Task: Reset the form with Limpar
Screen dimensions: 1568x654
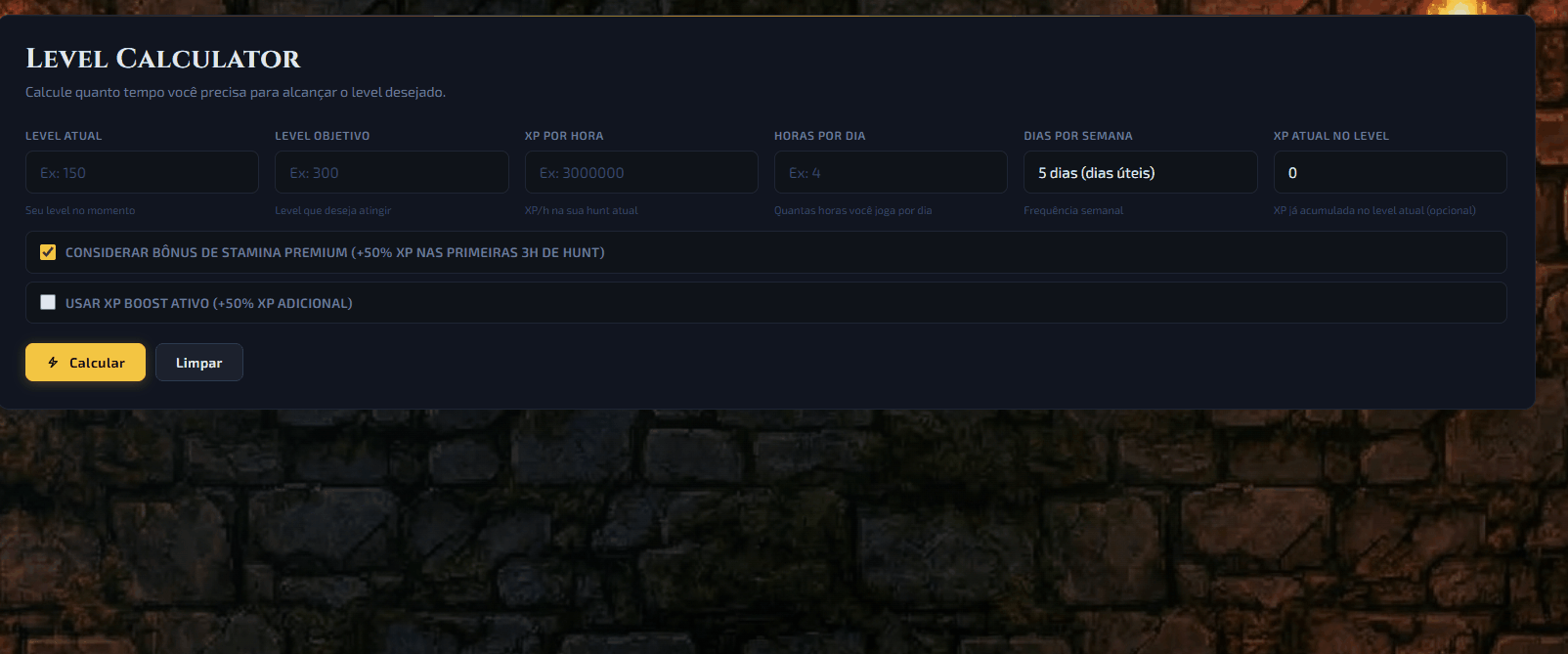Action: [198, 363]
